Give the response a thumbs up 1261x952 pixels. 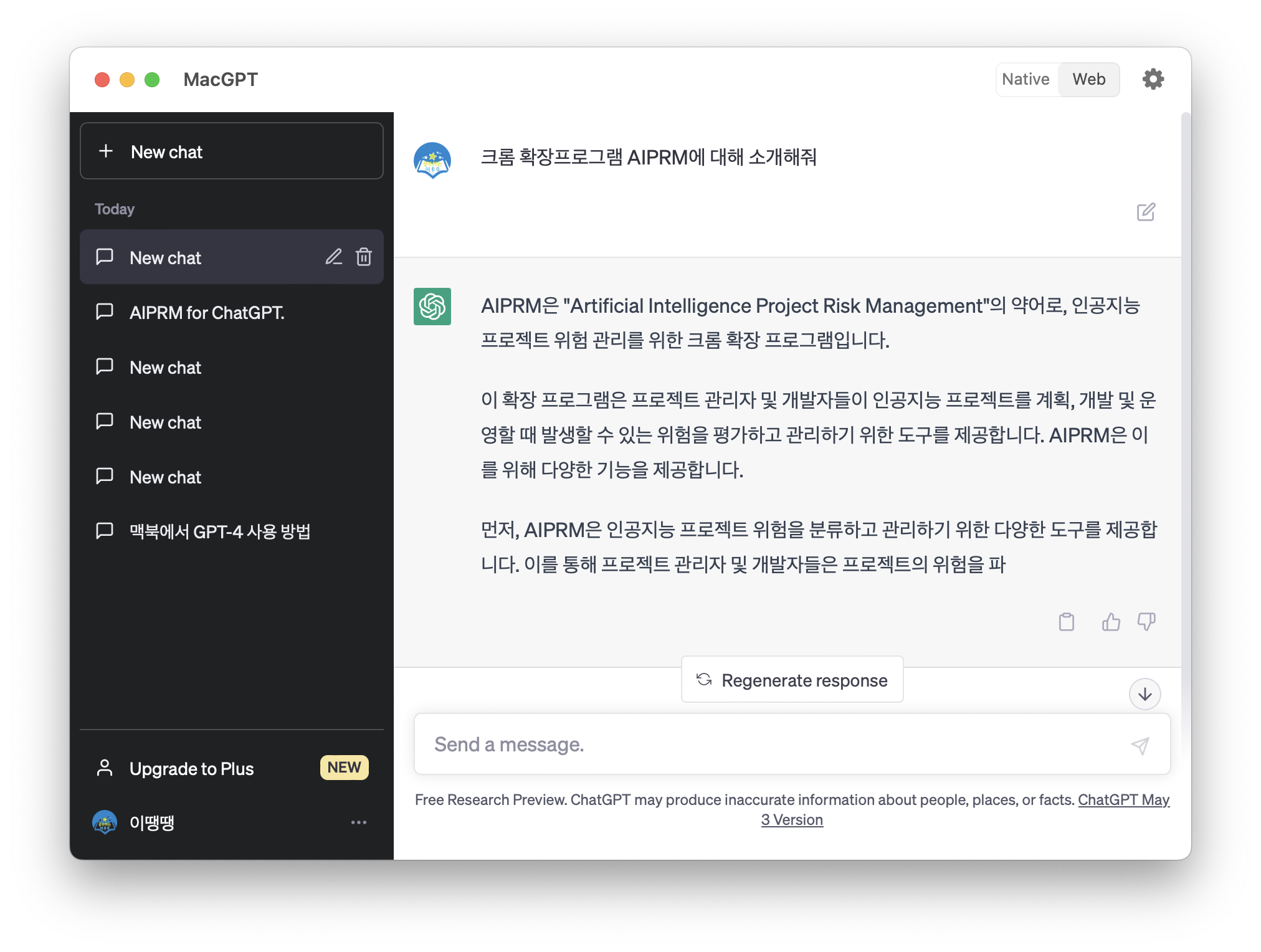click(1110, 622)
